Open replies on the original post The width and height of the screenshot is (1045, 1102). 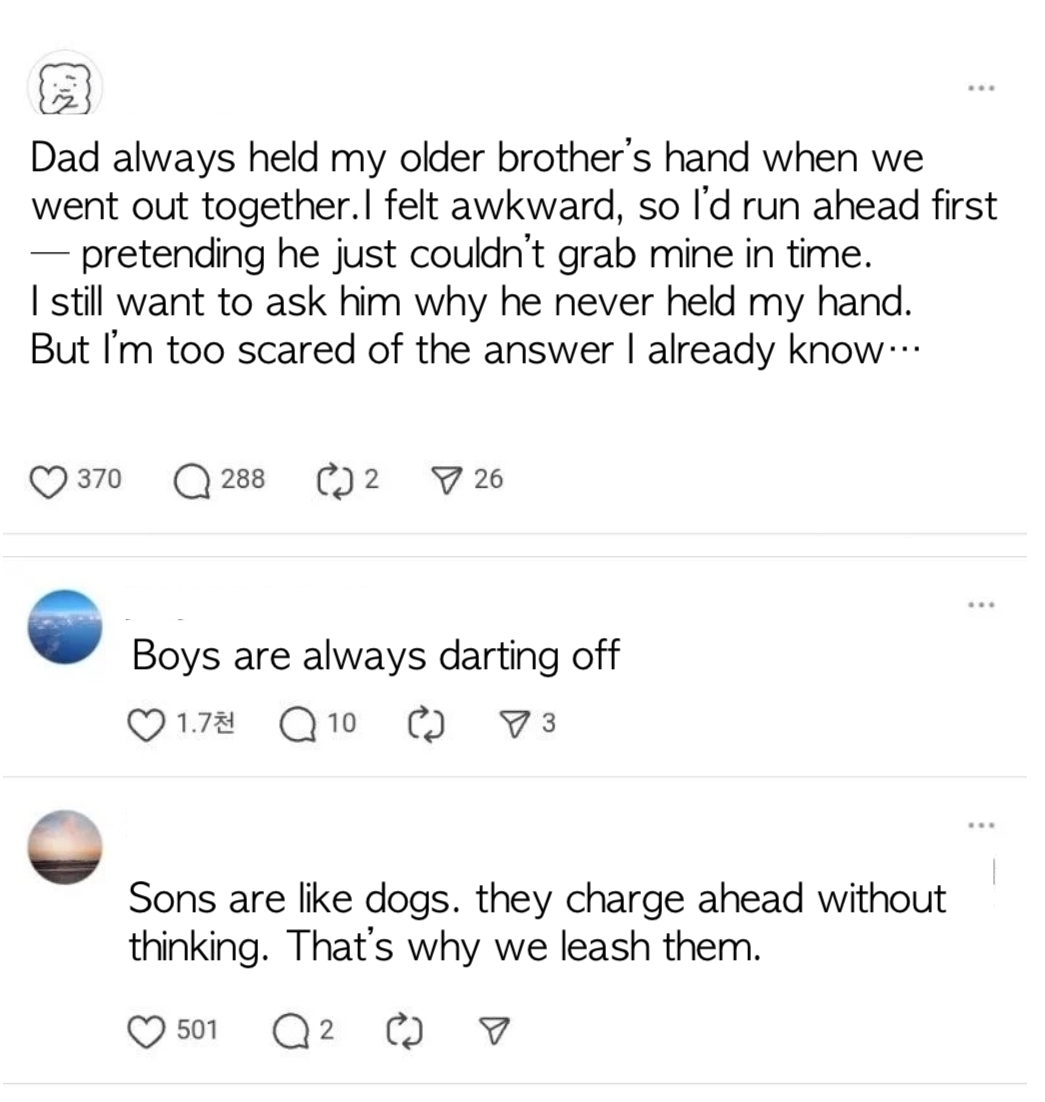pos(190,481)
